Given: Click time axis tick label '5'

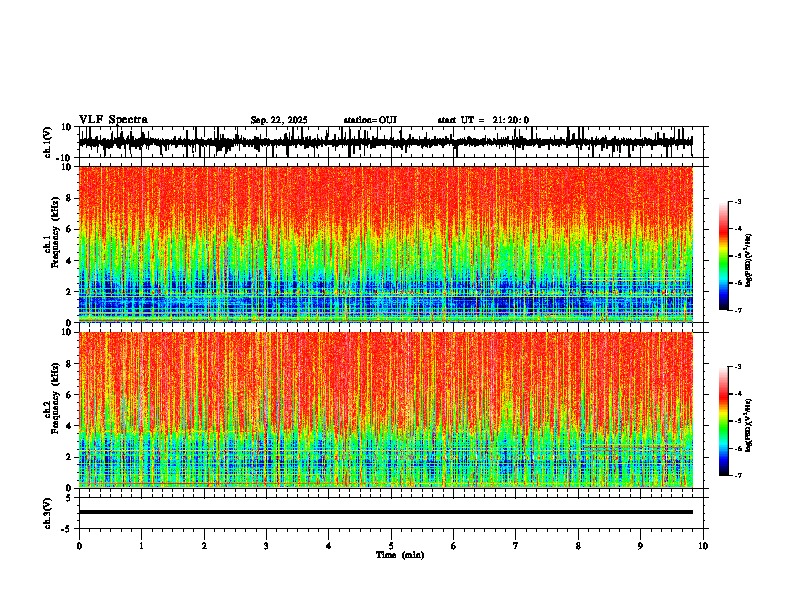Looking at the screenshot, I should [391, 546].
